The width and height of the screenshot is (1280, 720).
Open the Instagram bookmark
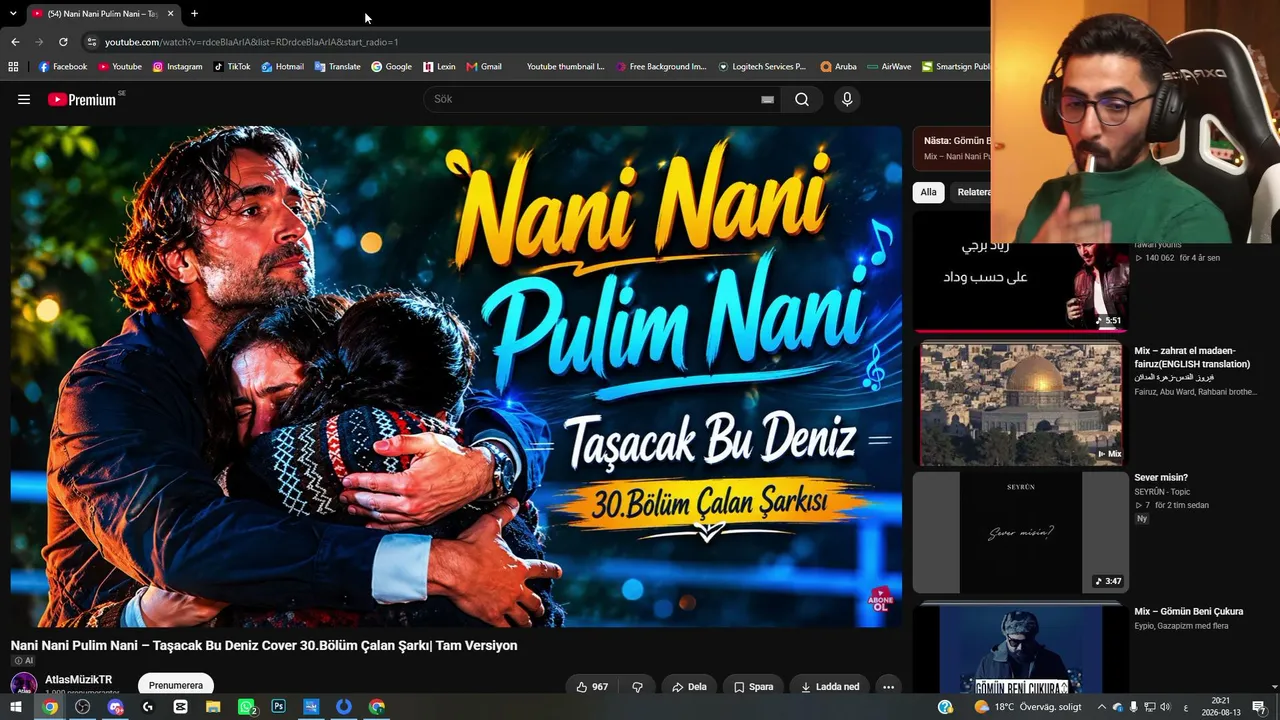177,67
